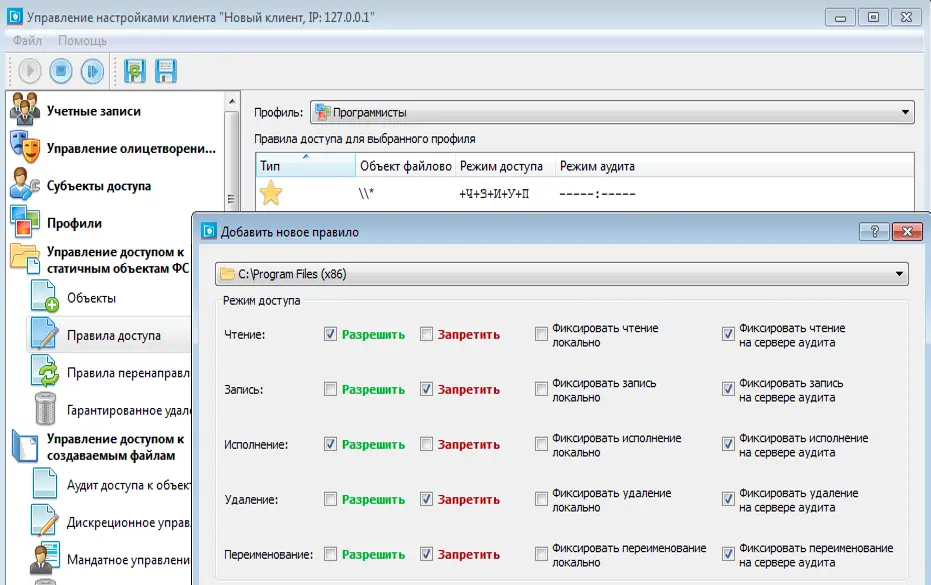Uncheck Фиксировать исполнение на сервере аудита
The width and height of the screenshot is (931, 585).
[728, 444]
